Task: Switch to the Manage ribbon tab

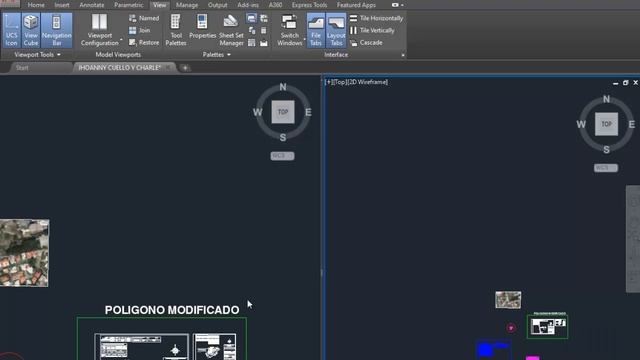Action: [187, 5]
